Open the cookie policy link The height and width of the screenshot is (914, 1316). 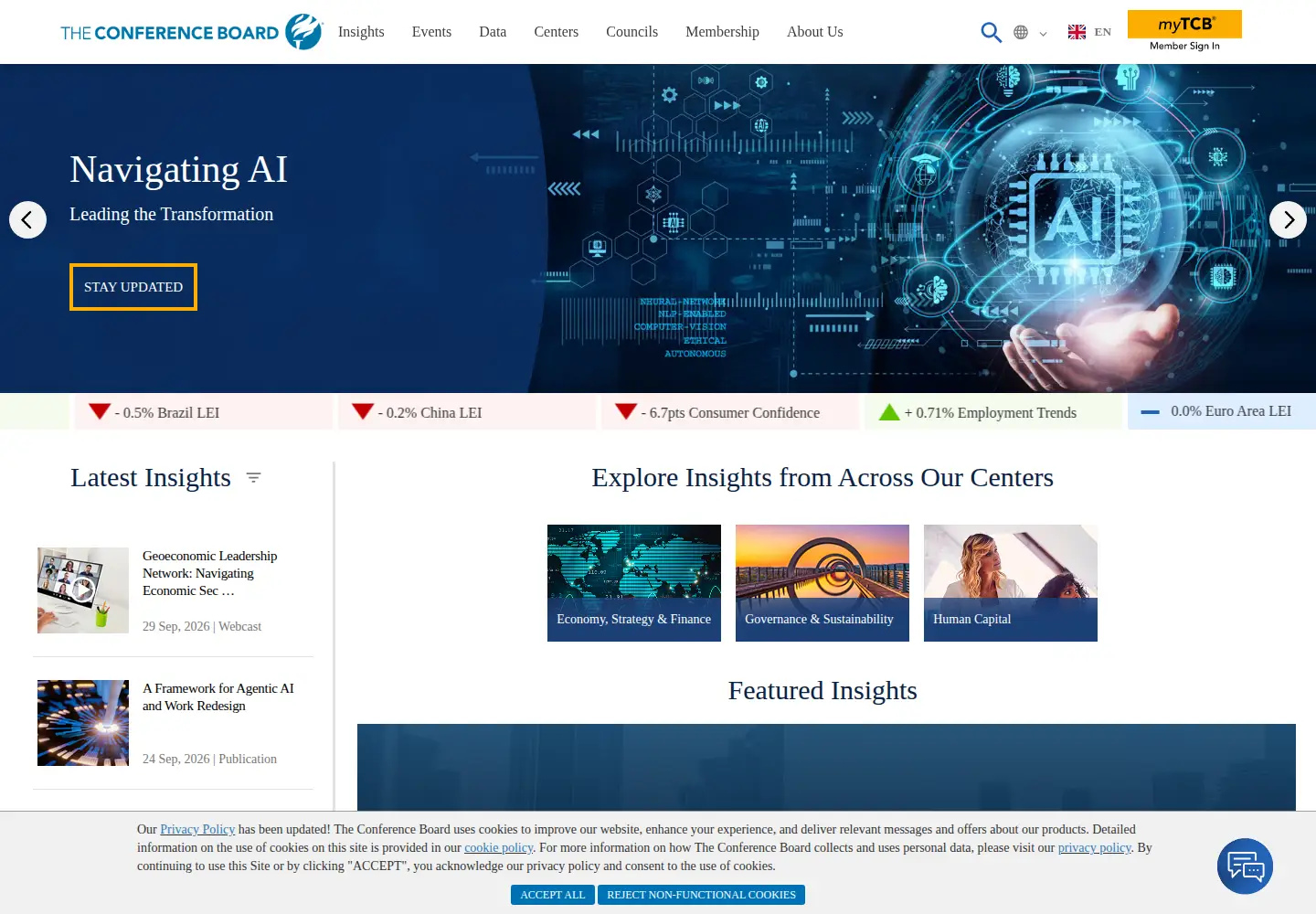pyautogui.click(x=498, y=847)
